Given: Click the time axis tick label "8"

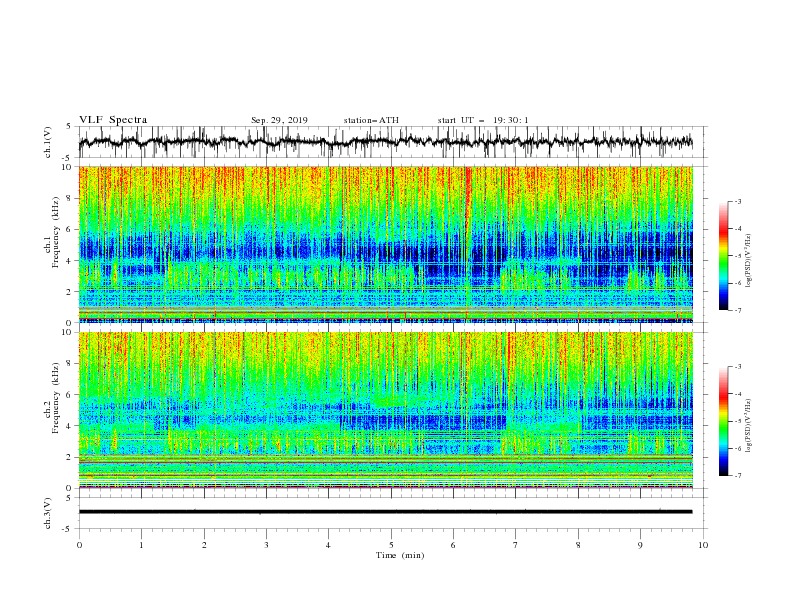Looking at the screenshot, I should pyautogui.click(x=578, y=545).
